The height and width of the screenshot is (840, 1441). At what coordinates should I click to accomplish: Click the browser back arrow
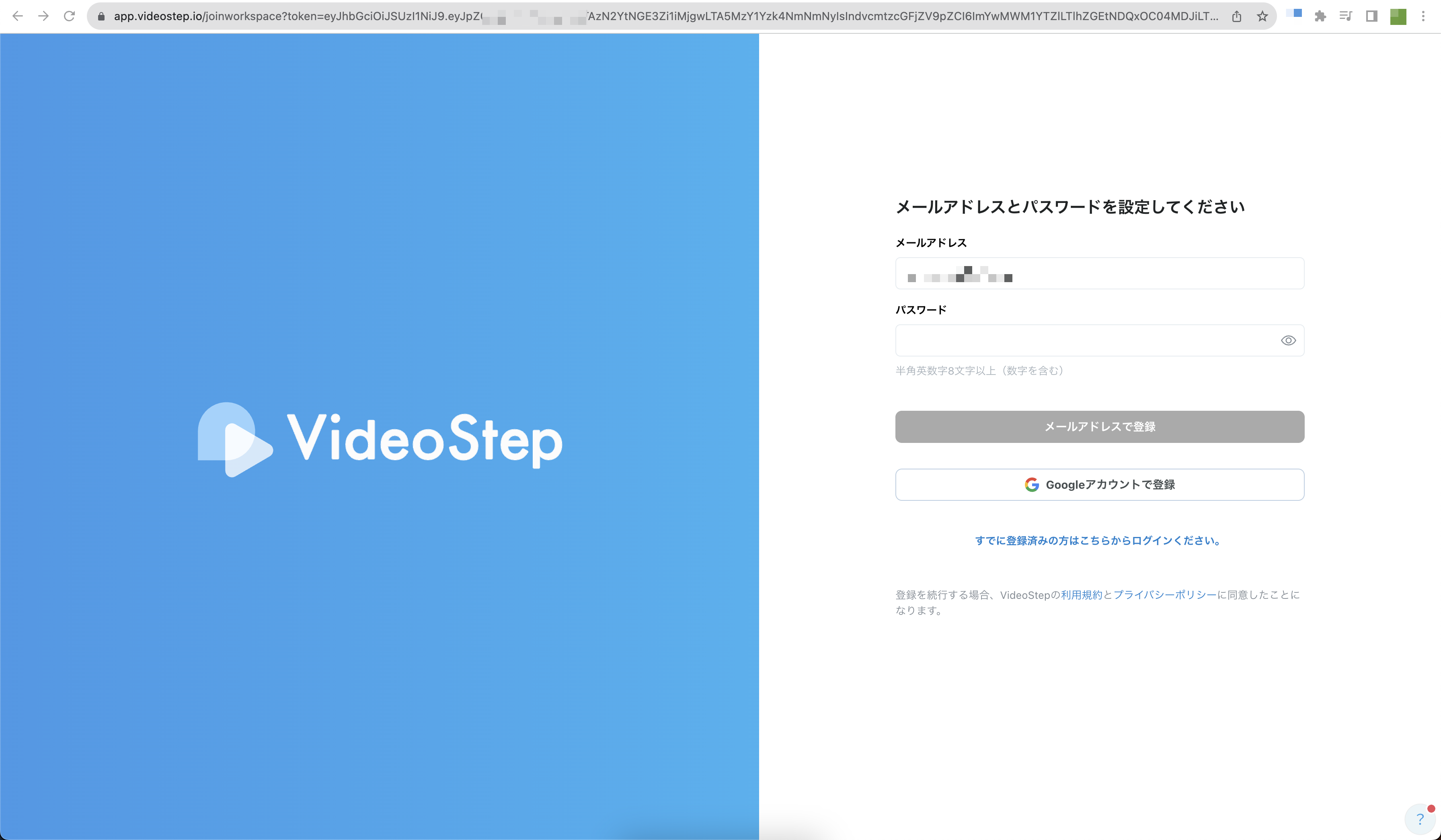(18, 16)
